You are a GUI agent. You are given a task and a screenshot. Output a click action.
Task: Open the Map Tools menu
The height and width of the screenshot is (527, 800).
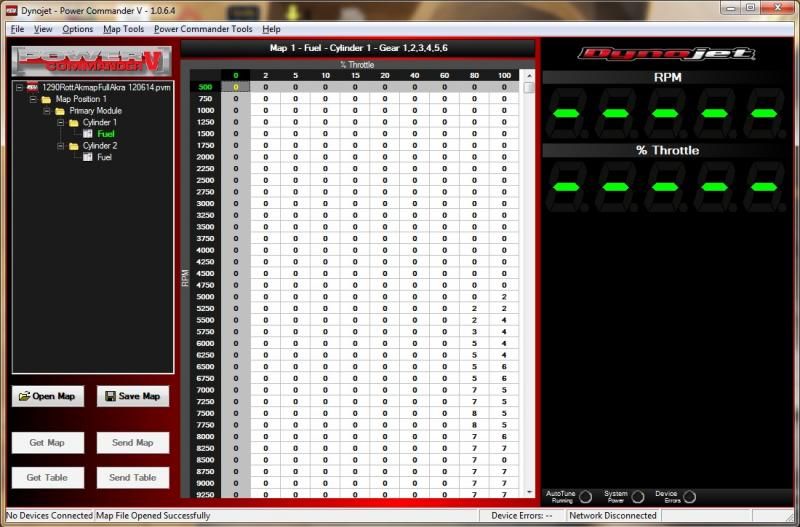(x=123, y=29)
